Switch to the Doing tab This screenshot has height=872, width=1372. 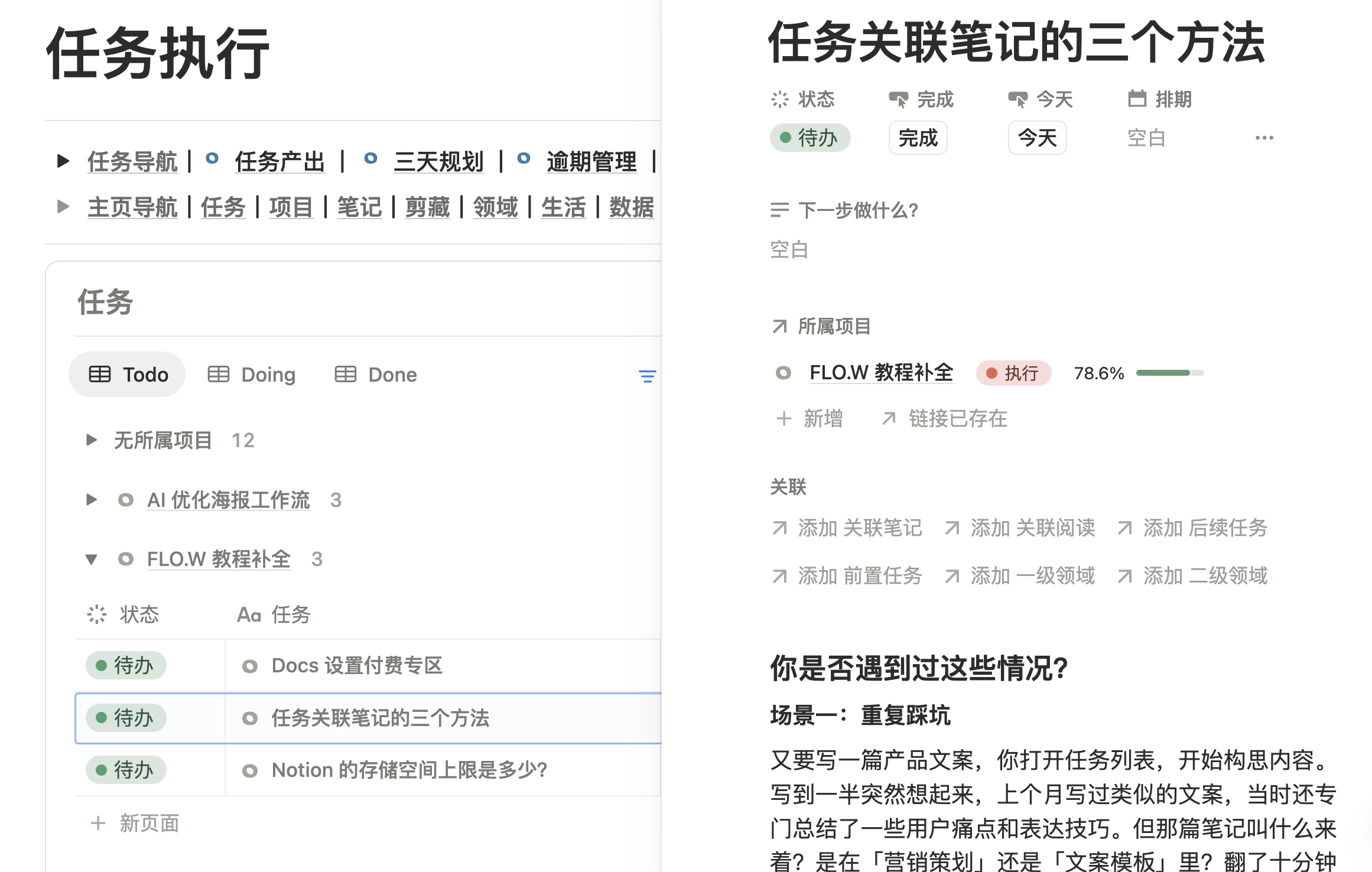tap(252, 375)
